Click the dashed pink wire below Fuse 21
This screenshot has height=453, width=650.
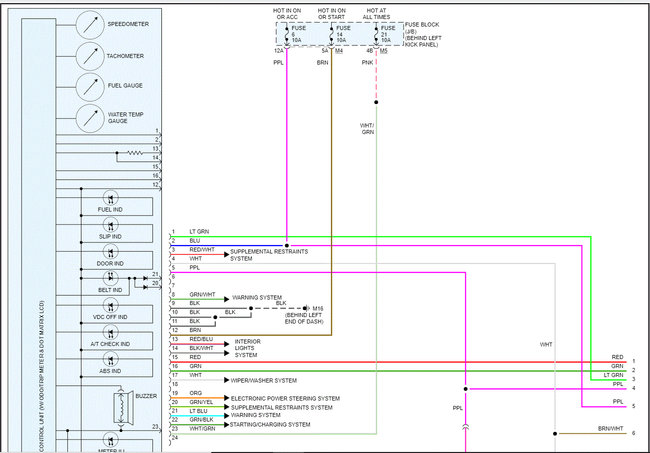coord(376,75)
